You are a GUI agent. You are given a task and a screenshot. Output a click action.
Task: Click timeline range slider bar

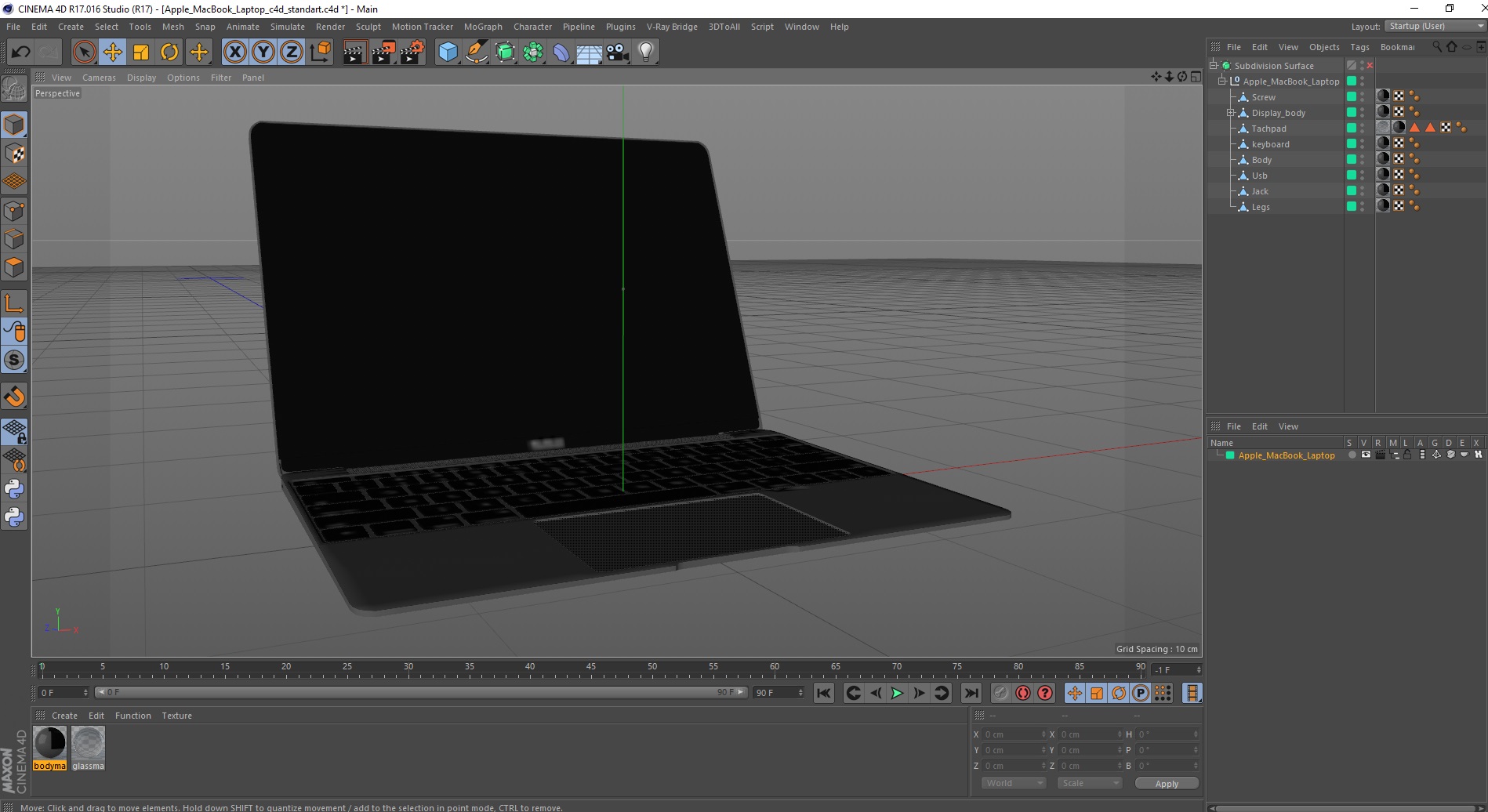pos(420,692)
